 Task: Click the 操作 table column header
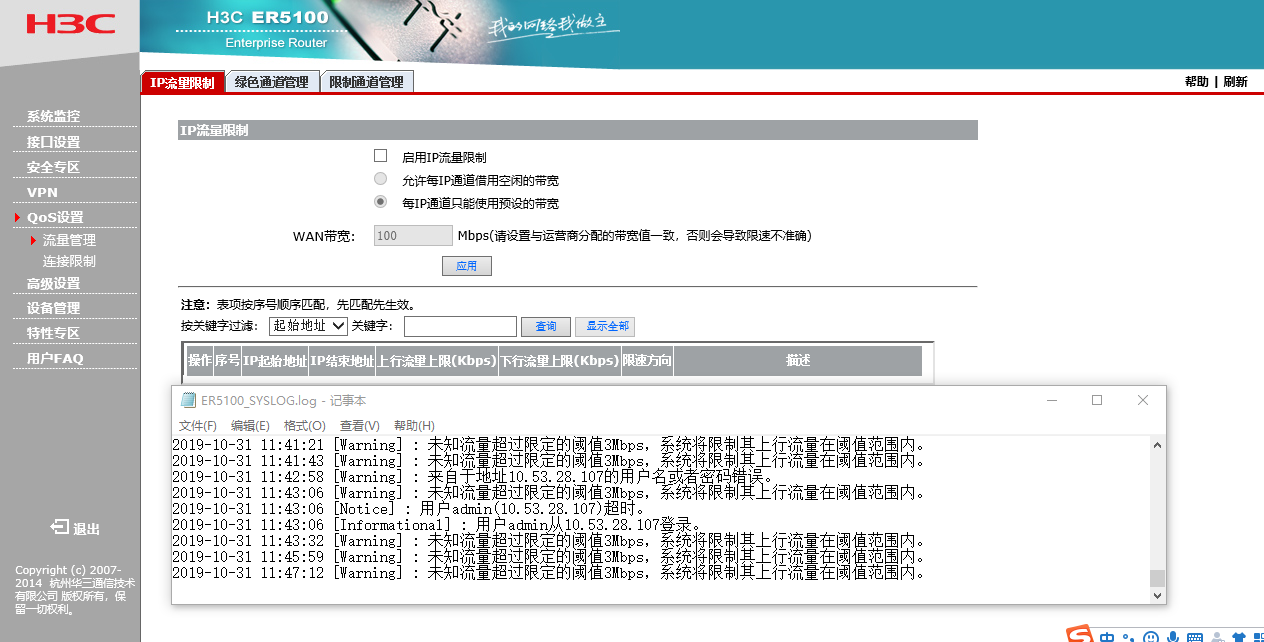tap(200, 361)
